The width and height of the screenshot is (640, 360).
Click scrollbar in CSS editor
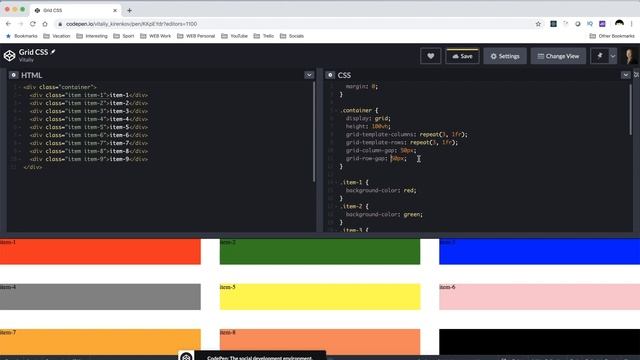point(630,109)
